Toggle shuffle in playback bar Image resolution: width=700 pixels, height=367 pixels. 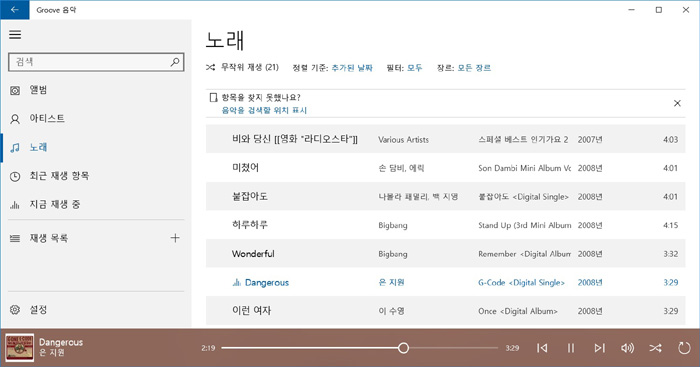point(655,348)
